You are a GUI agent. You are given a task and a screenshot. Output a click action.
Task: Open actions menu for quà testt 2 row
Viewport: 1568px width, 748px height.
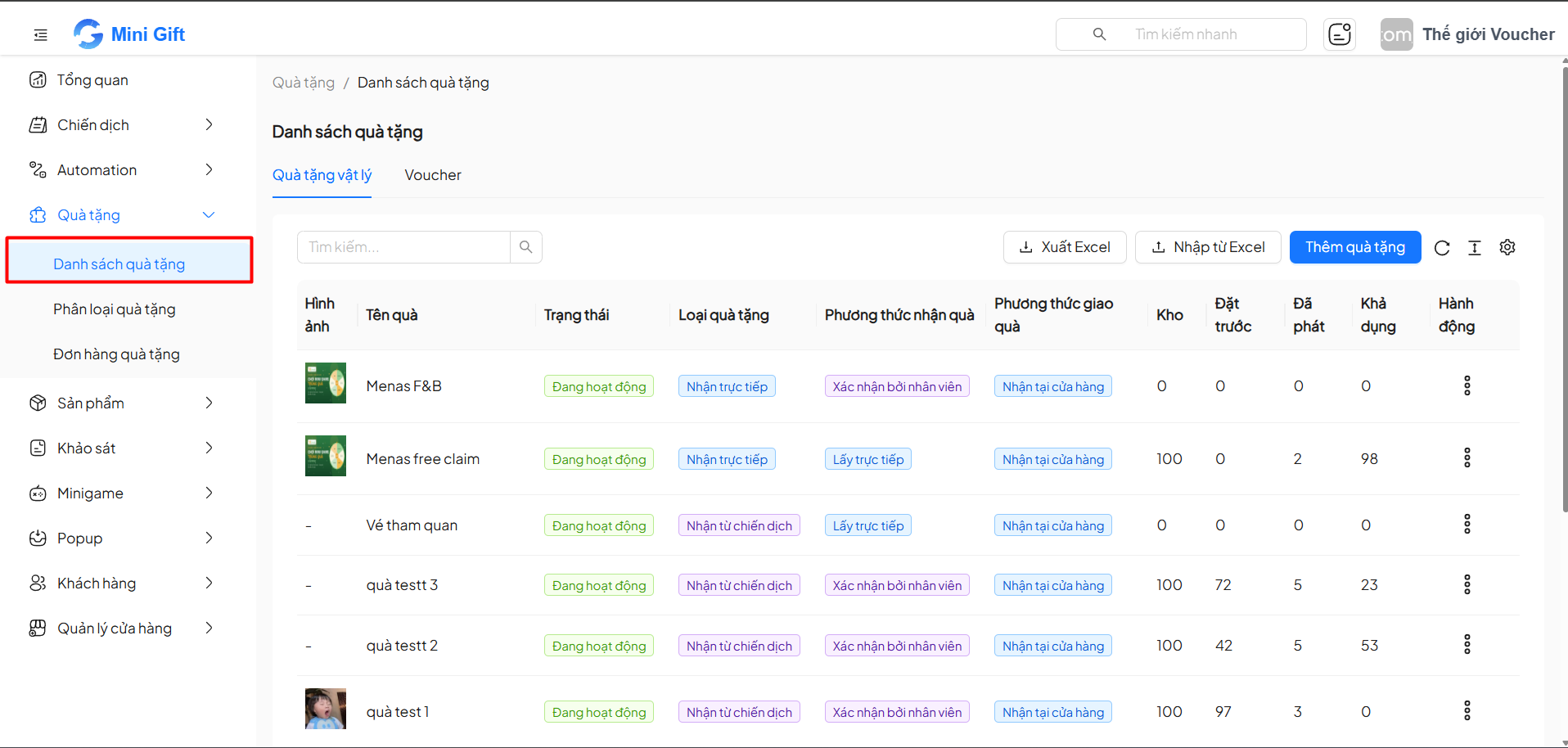point(1467,645)
